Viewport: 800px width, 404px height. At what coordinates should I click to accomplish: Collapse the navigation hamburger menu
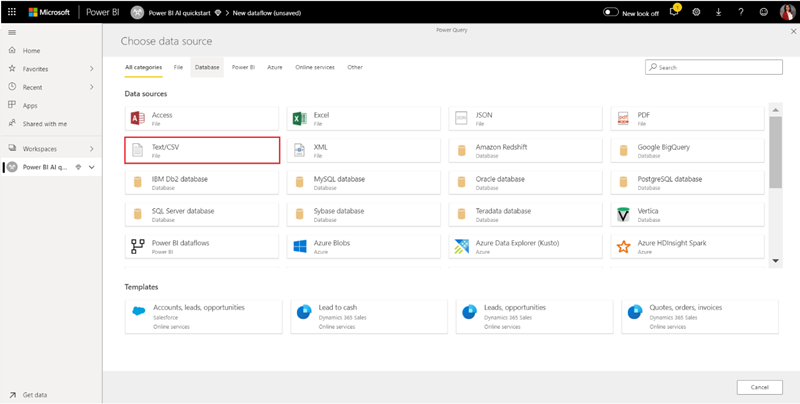(12, 33)
